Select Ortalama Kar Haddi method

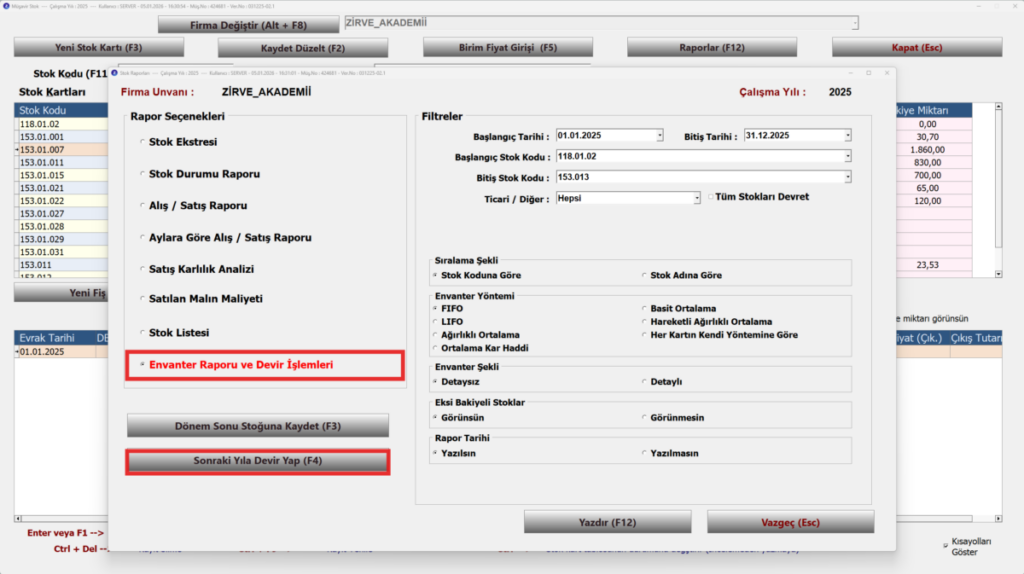pos(481,348)
